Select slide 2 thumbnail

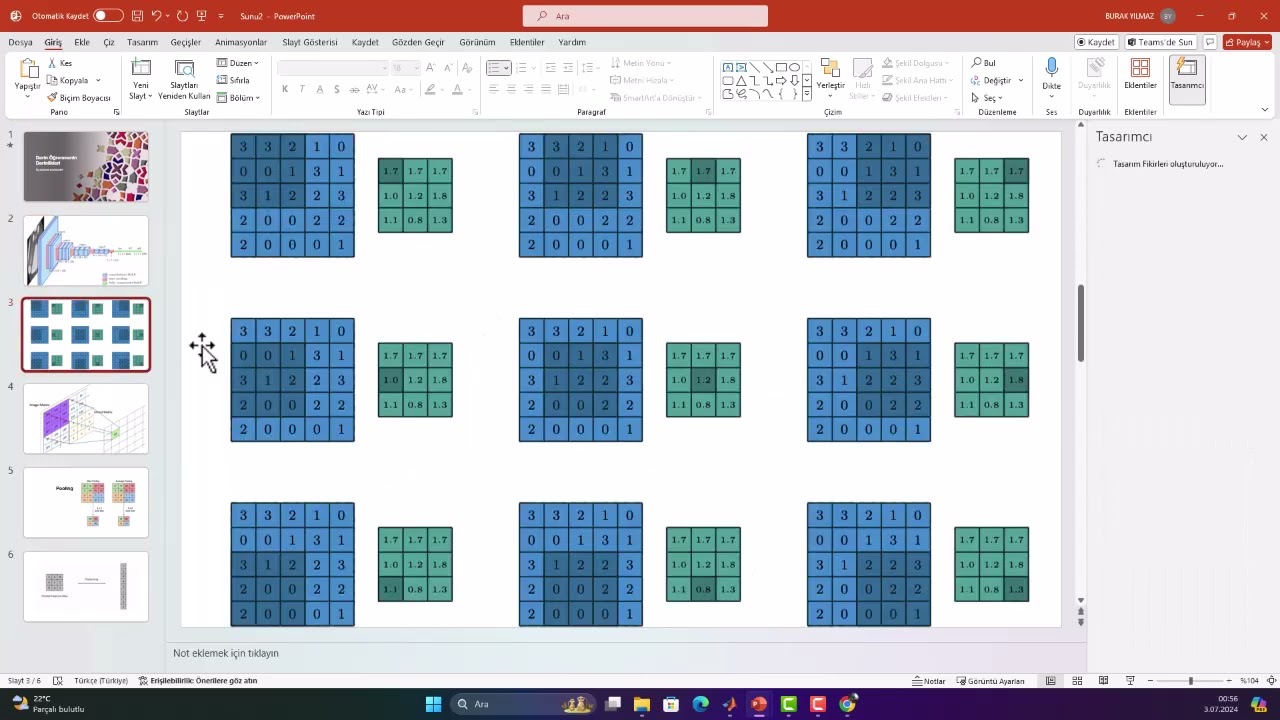86,251
